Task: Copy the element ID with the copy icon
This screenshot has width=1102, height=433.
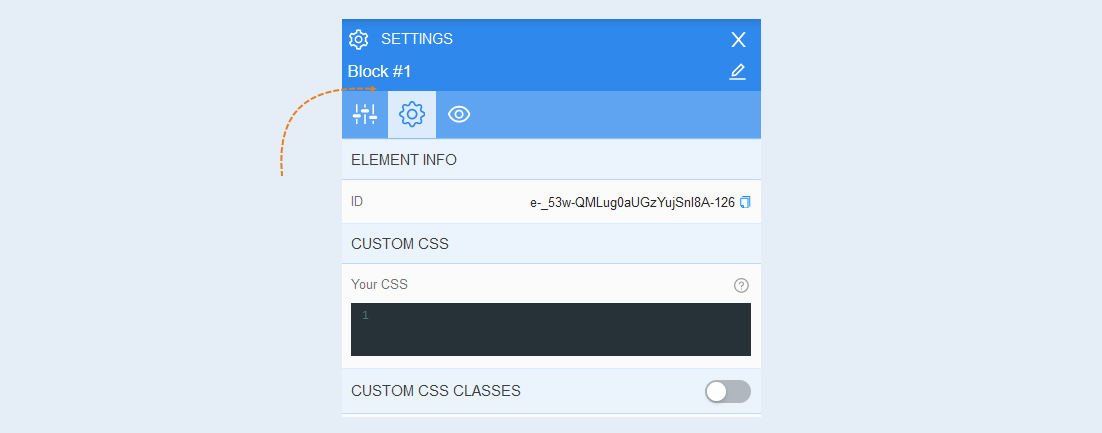Action: (746, 202)
